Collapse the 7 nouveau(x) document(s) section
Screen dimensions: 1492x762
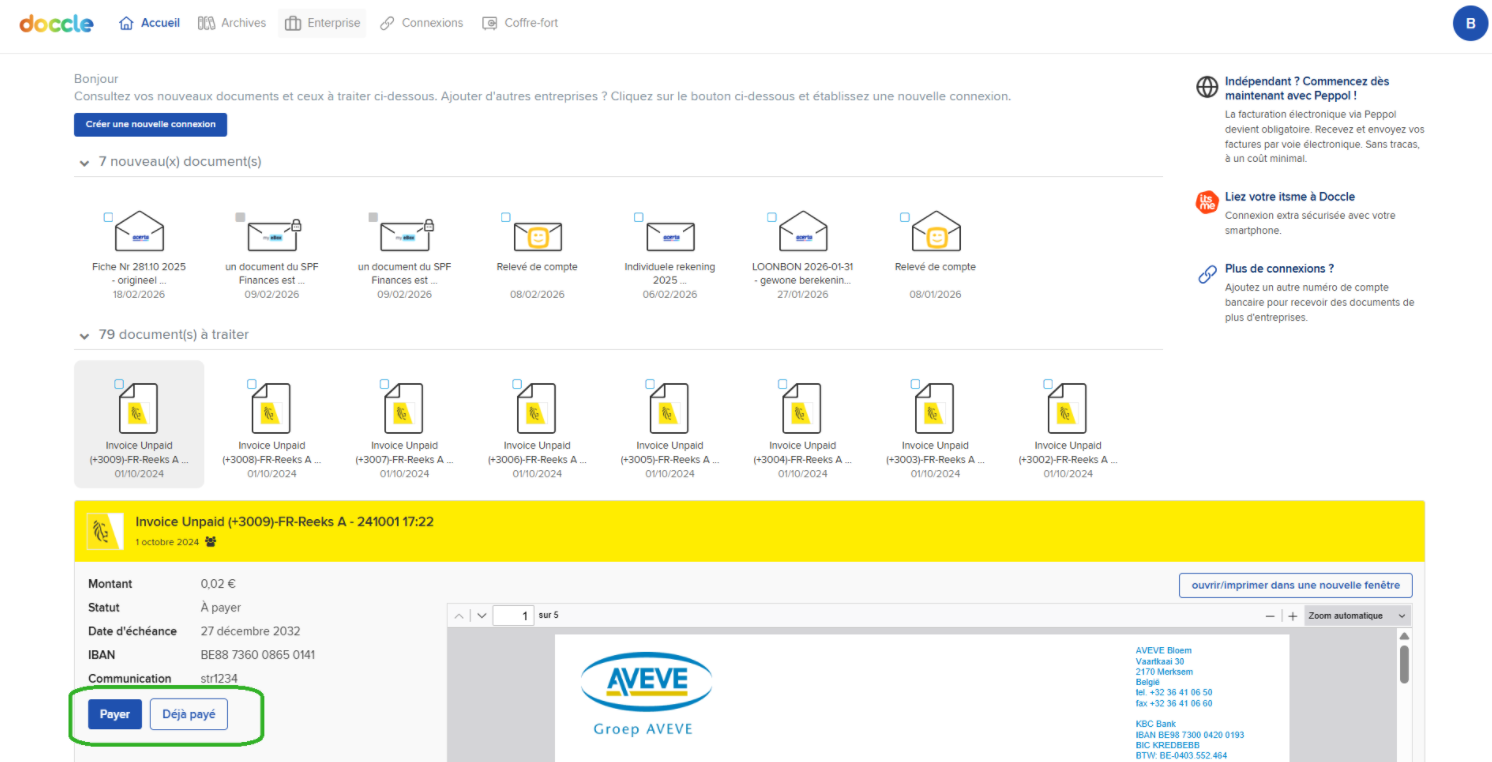point(82,162)
